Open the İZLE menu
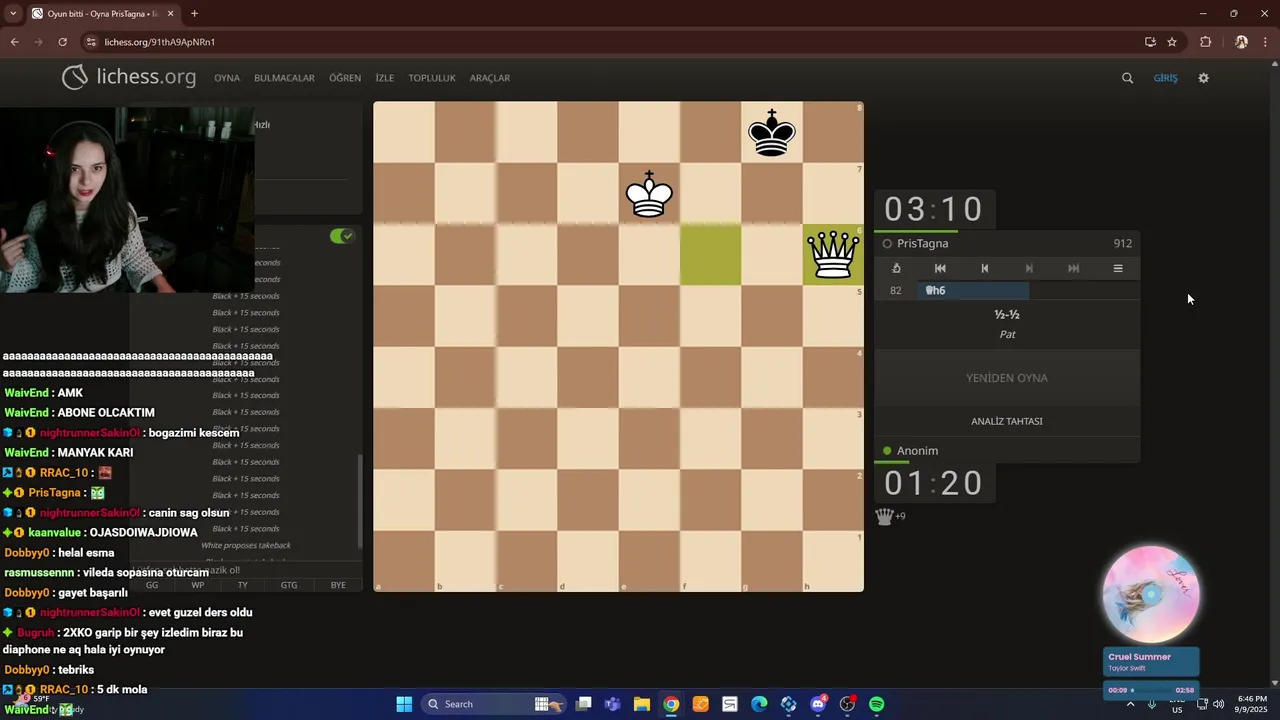This screenshot has height=720, width=1280. coord(384,78)
